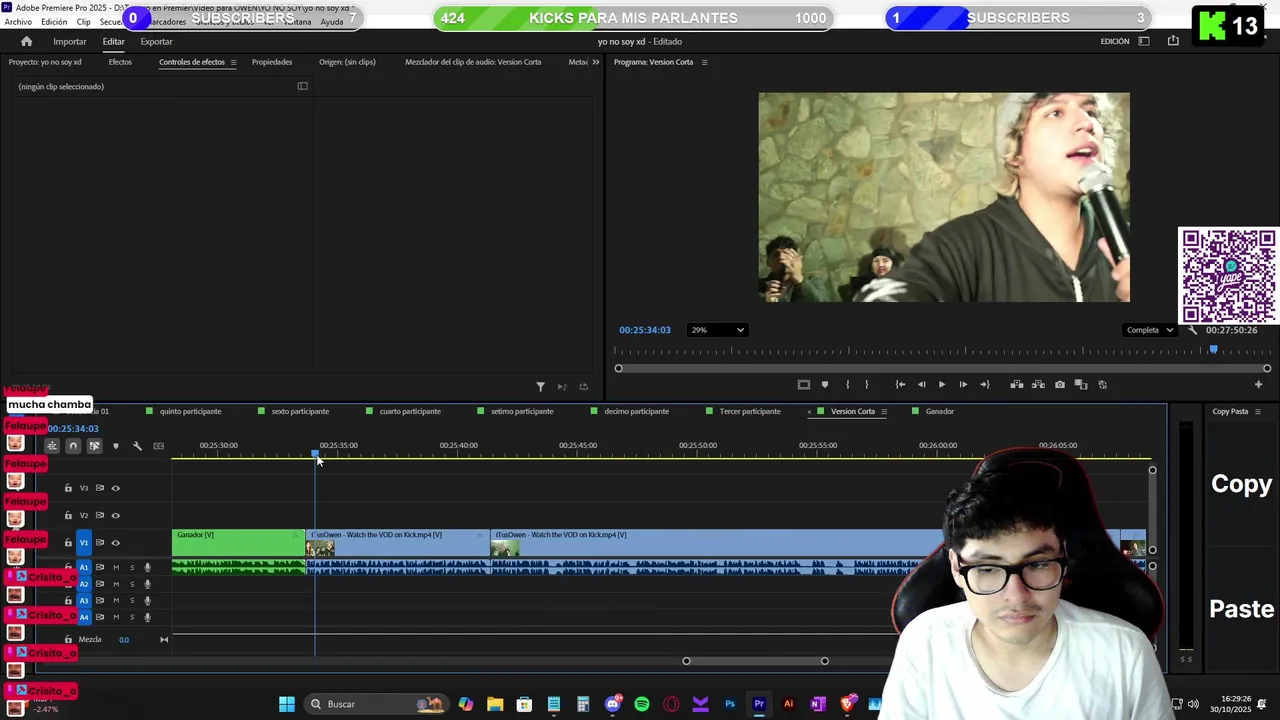
Task: Open Spotify from the taskbar
Action: (x=642, y=704)
